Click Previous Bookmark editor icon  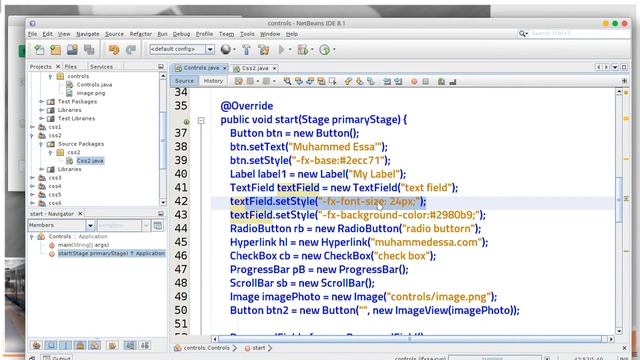(x=348, y=81)
